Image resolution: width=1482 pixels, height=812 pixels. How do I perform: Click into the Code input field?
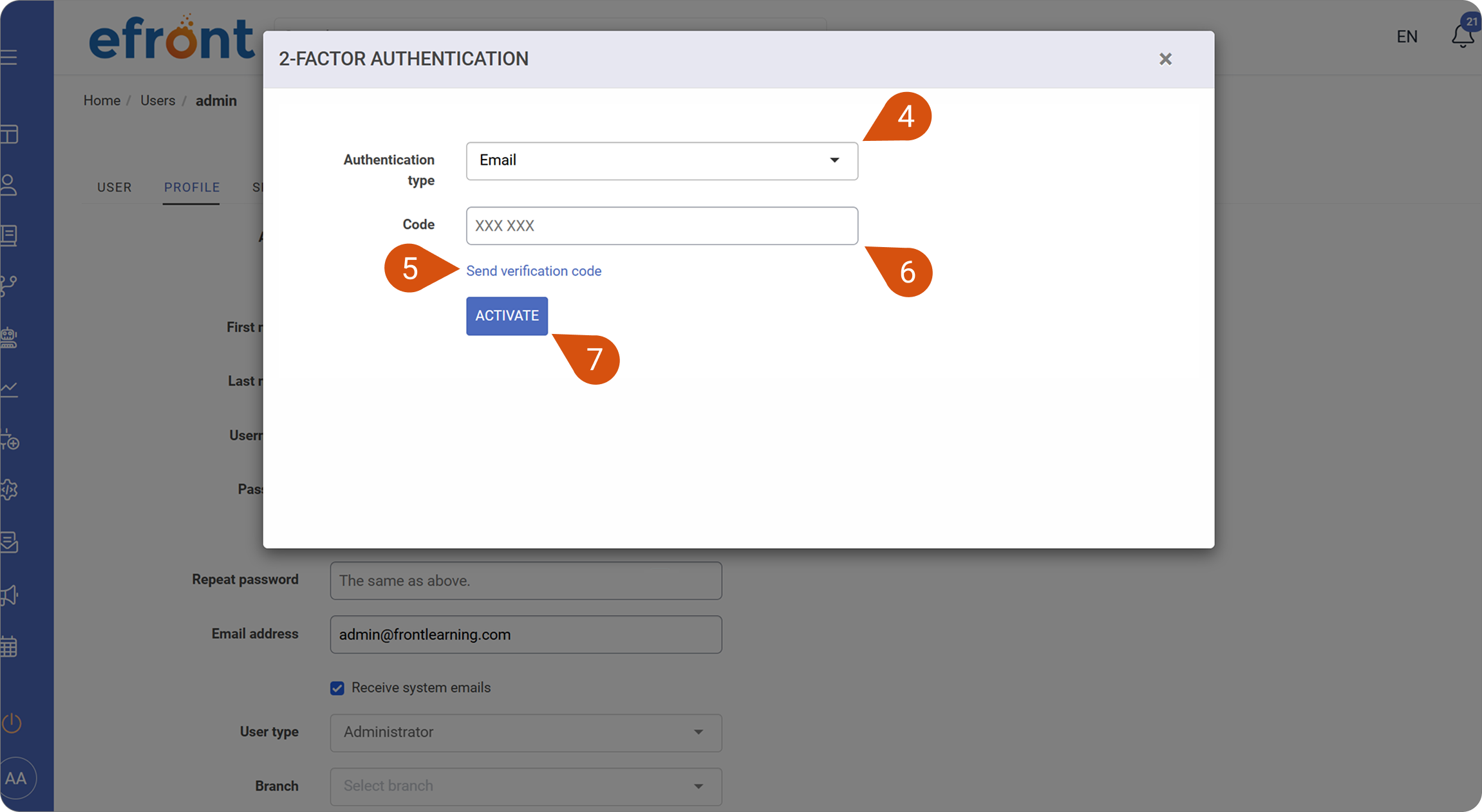pos(662,226)
